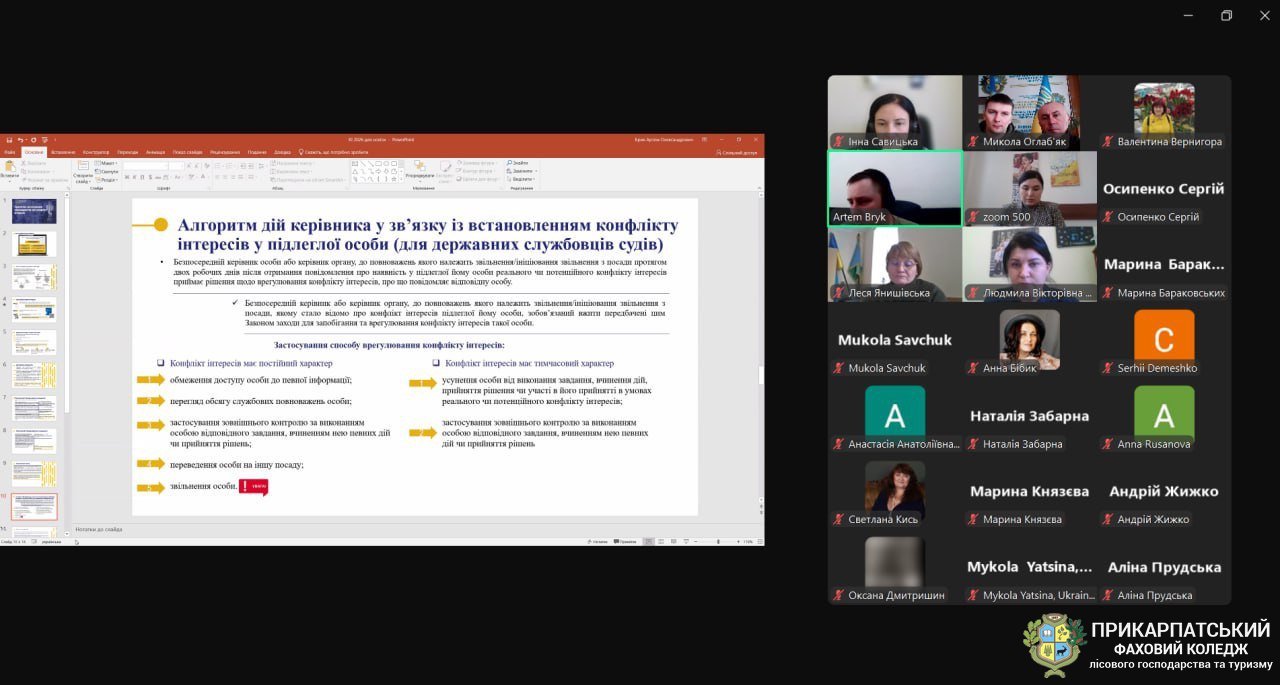The image size is (1280, 685).
Task: Open the Layout dropdown in the Slides group
Action: point(108,162)
